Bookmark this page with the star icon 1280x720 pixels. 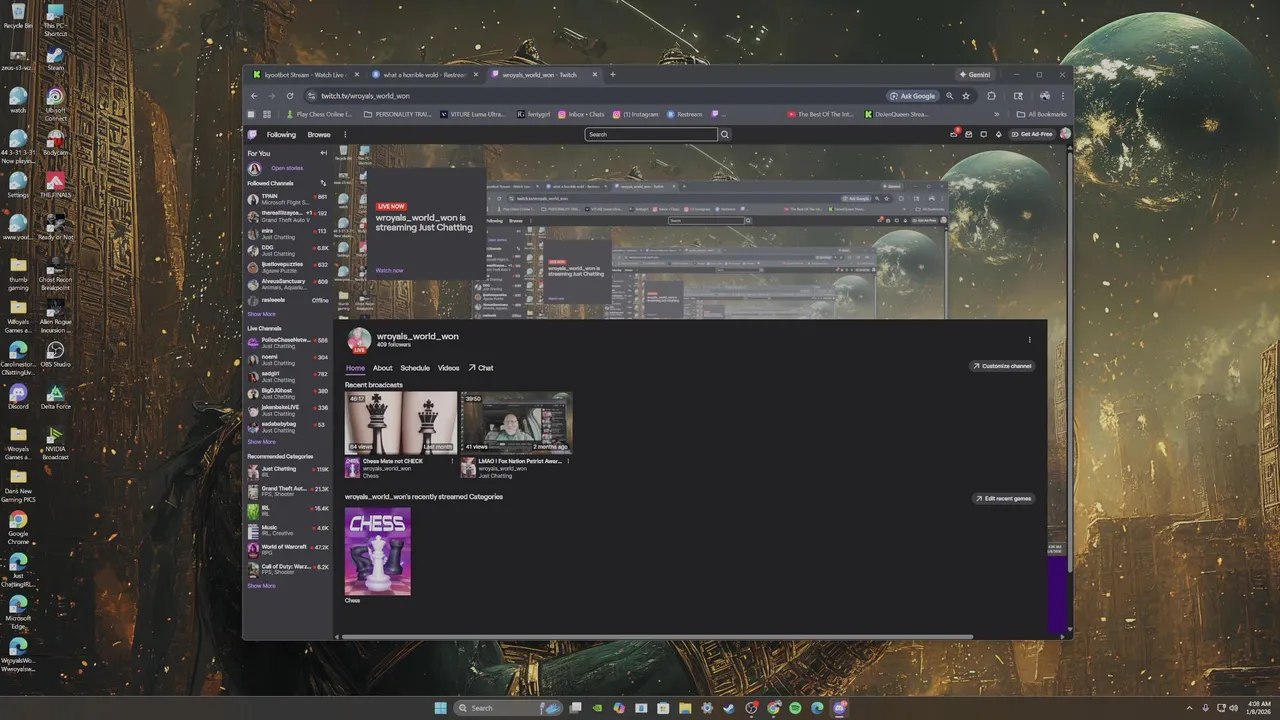coord(966,96)
